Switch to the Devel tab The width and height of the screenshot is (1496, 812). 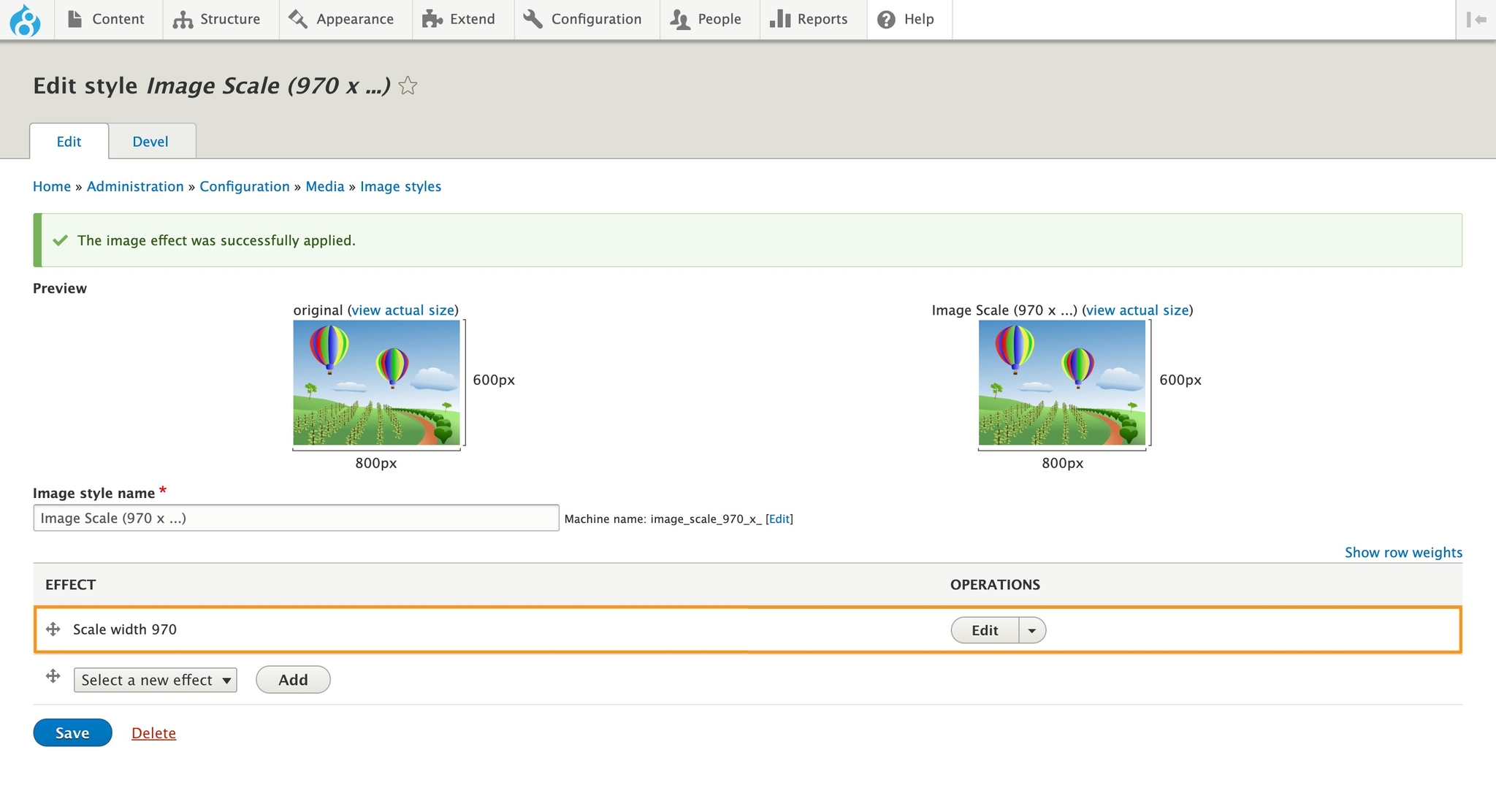point(150,142)
